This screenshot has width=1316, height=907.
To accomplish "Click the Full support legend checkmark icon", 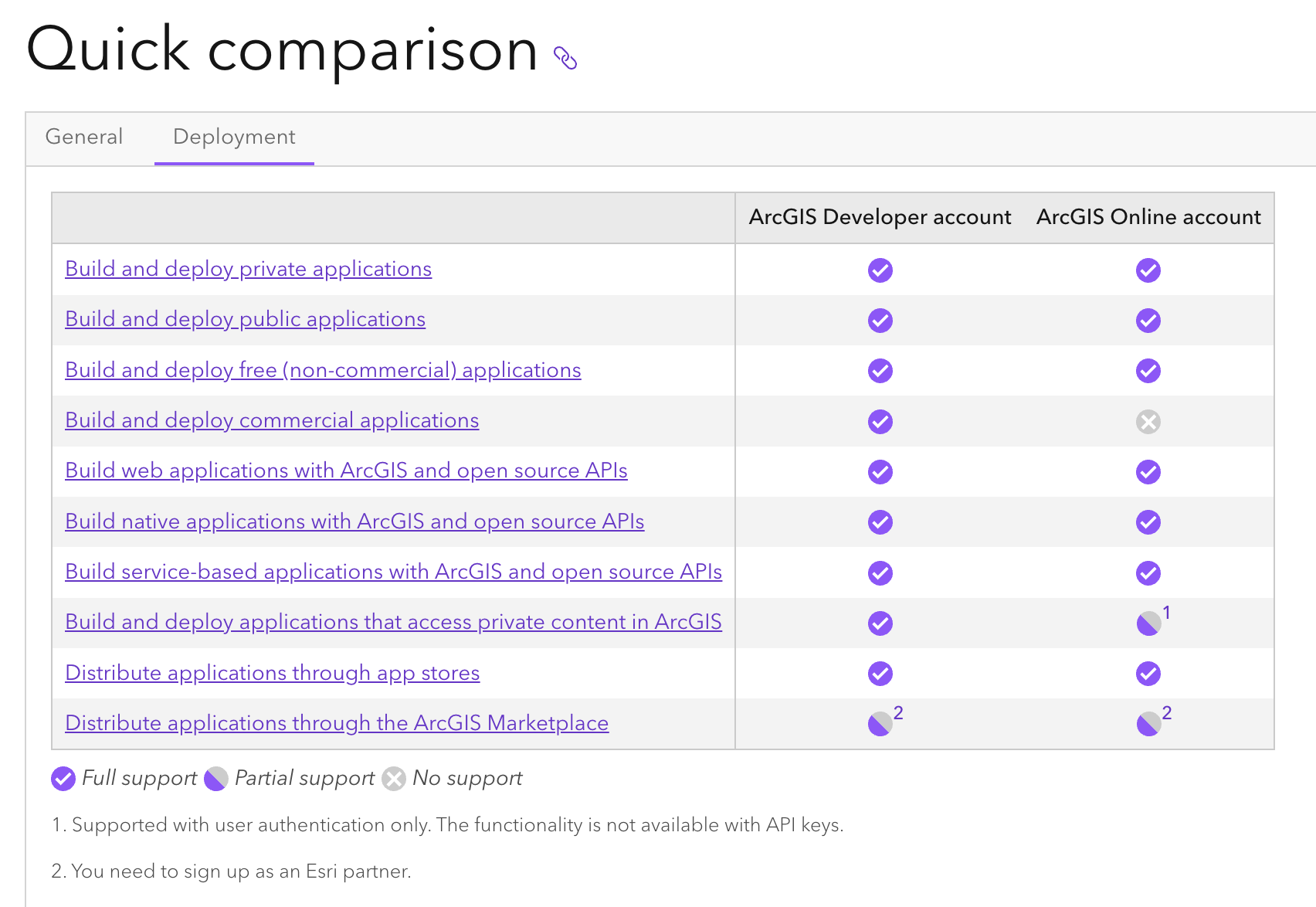I will pos(63,779).
